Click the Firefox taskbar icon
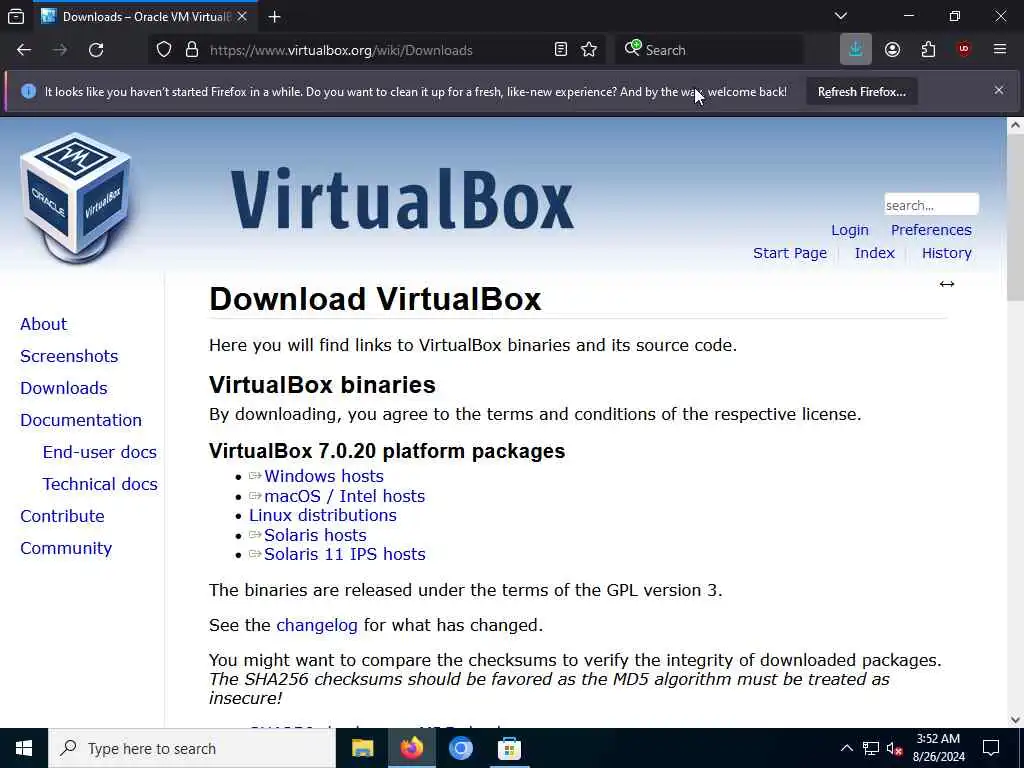This screenshot has height=768, width=1024. click(x=411, y=748)
